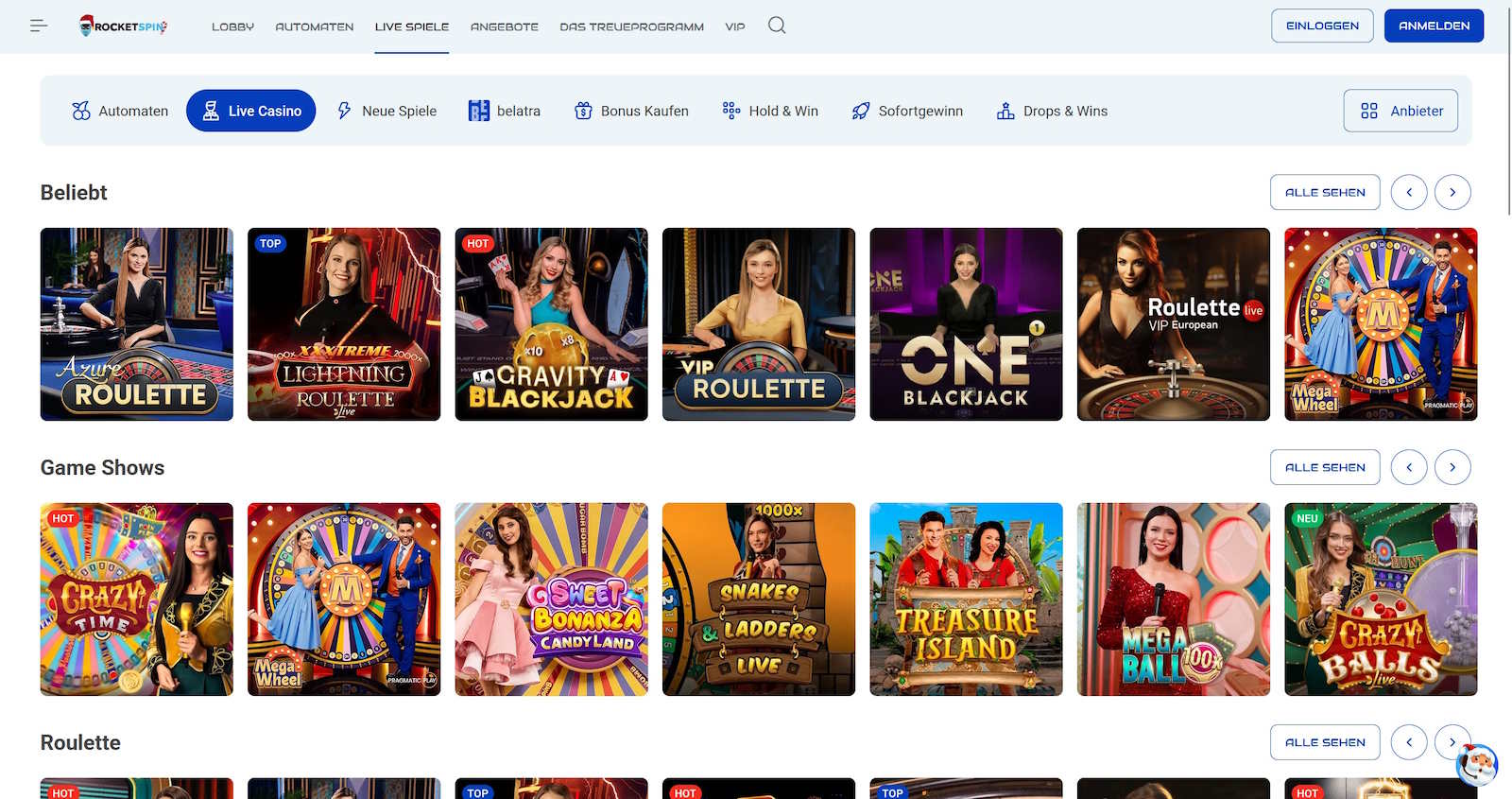This screenshot has height=799, width=1512.
Task: Click the Anmelden button
Action: (x=1434, y=26)
